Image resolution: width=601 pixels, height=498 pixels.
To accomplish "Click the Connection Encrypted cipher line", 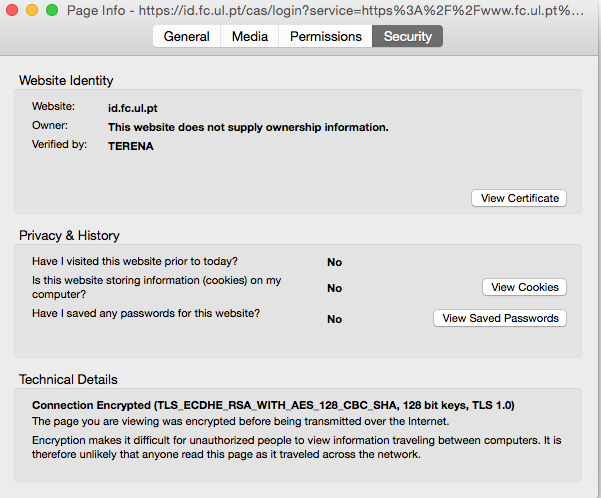I will 273,405.
